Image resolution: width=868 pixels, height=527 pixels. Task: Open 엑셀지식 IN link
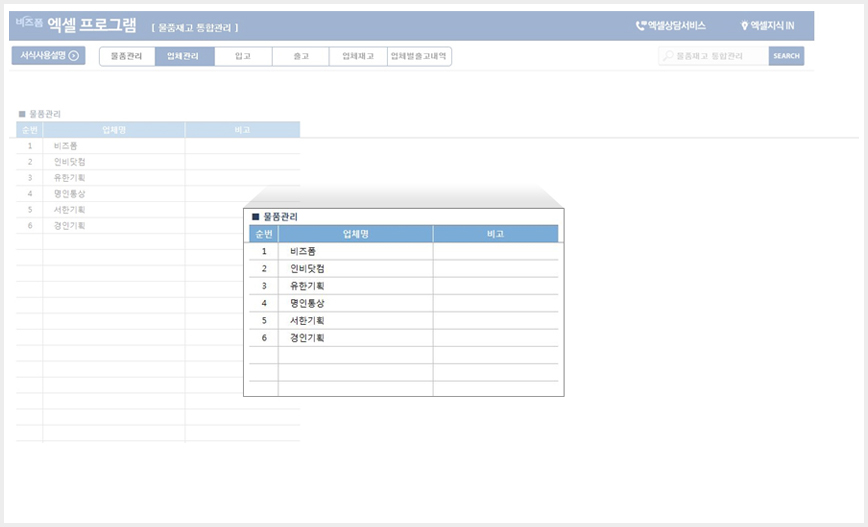click(x=768, y=25)
